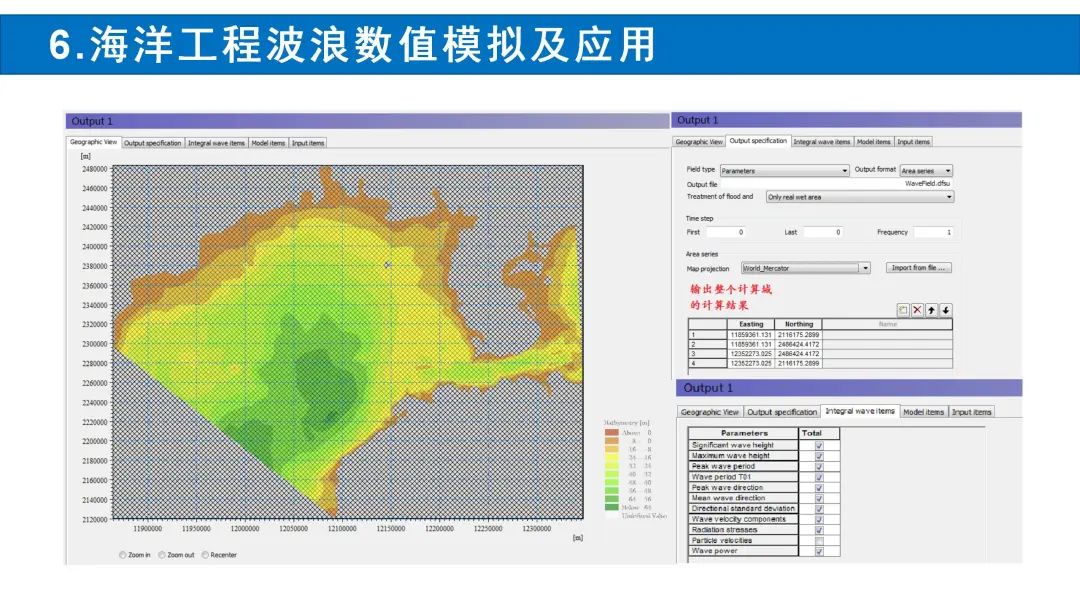Click the dark green bathymetry legend swatch
The width and height of the screenshot is (1080, 608).
[x=611, y=507]
